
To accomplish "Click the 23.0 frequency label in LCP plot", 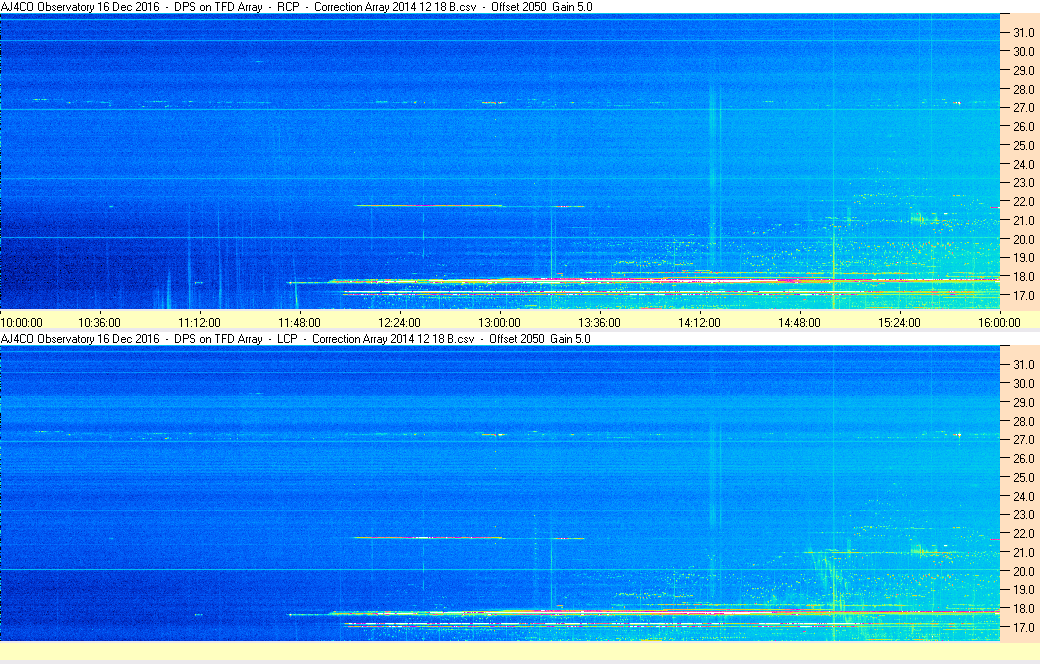I will point(1023,515).
